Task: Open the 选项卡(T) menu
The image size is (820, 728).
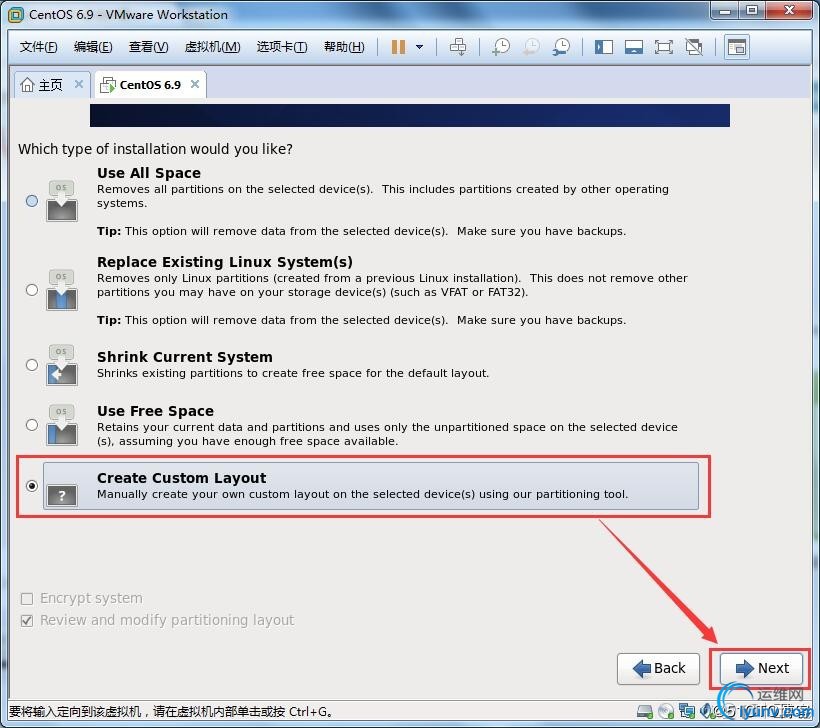Action: [282, 47]
